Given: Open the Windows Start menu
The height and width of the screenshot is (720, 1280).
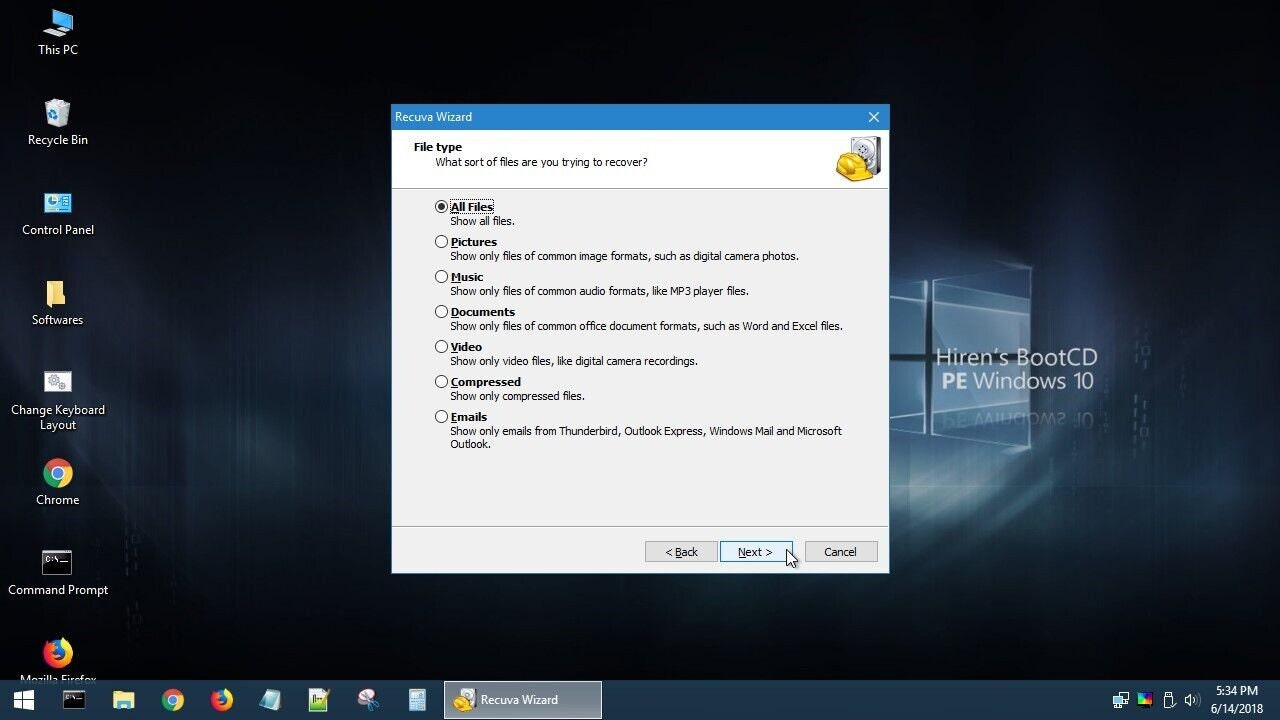Looking at the screenshot, I should 23,699.
